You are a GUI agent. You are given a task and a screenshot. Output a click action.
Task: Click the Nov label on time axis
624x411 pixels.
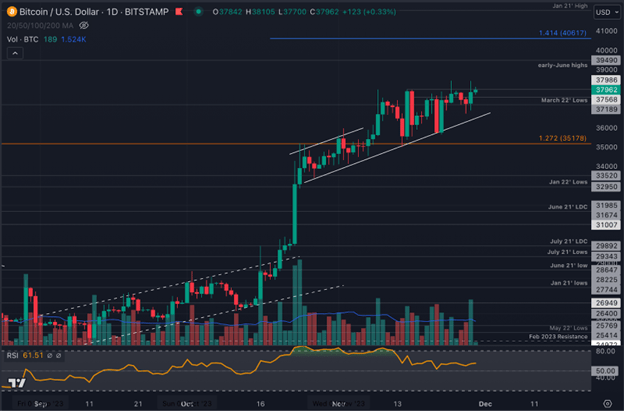tap(338, 404)
